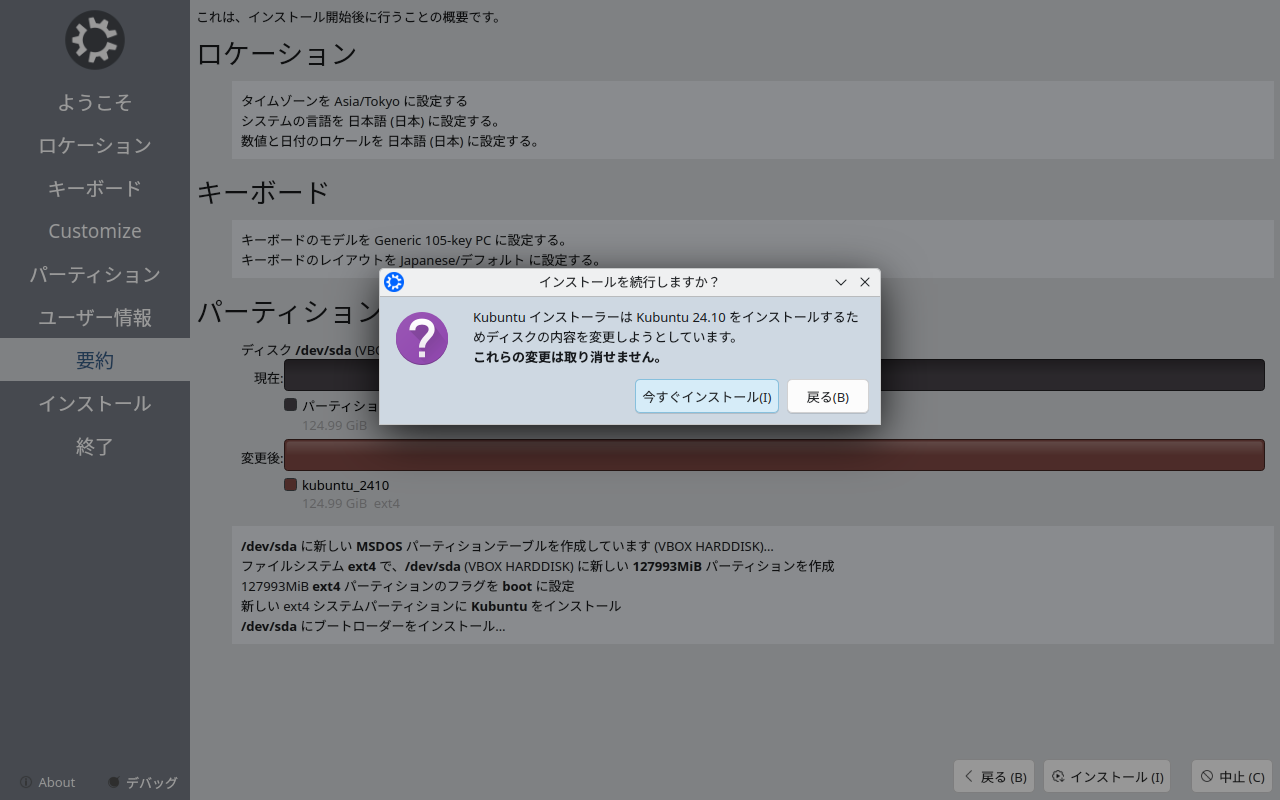This screenshot has width=1280, height=800.
Task: Click the "変更後:" label
Action: pyautogui.click(x=262, y=458)
